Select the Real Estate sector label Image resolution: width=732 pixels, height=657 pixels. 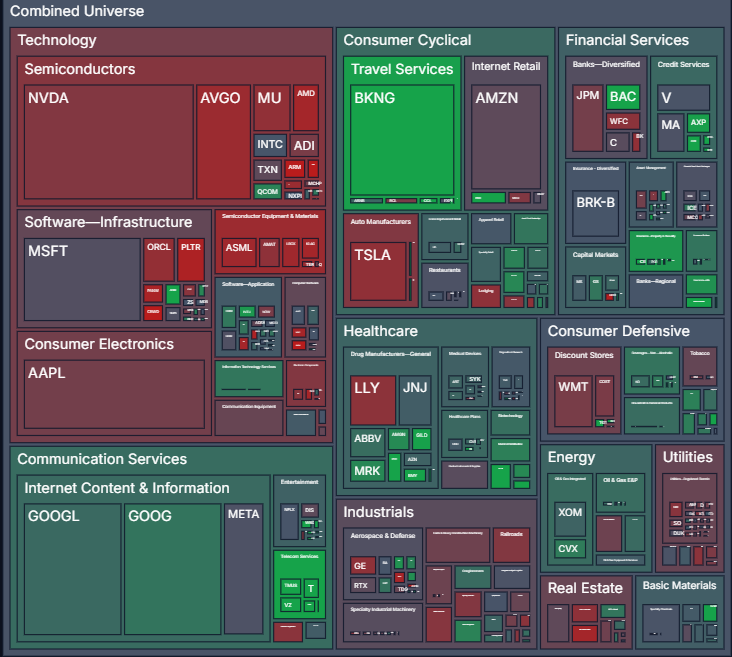pos(585,588)
